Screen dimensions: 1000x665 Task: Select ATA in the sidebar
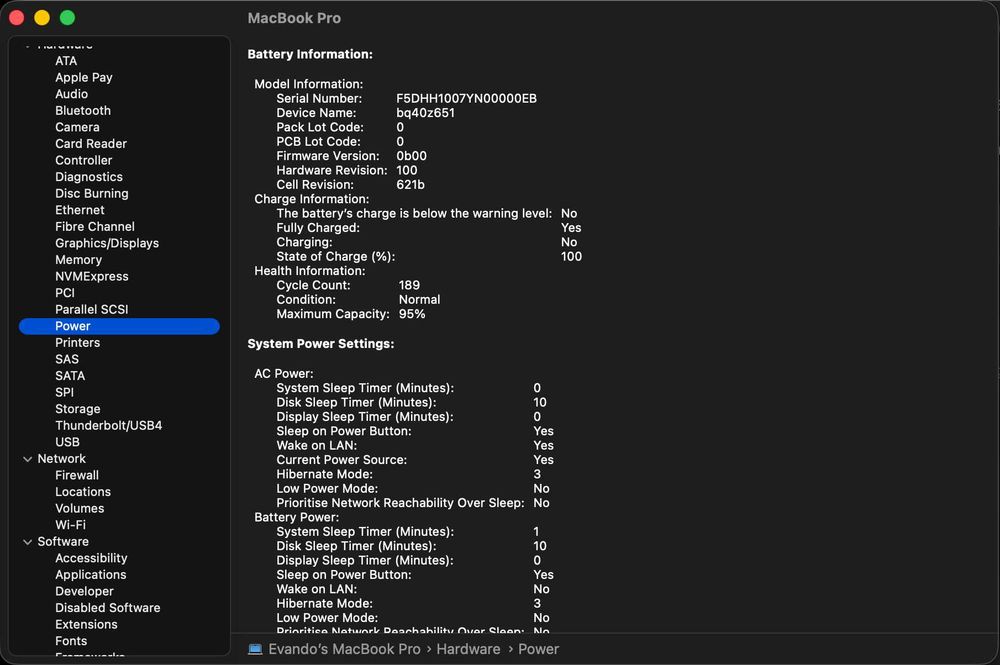(x=66, y=61)
